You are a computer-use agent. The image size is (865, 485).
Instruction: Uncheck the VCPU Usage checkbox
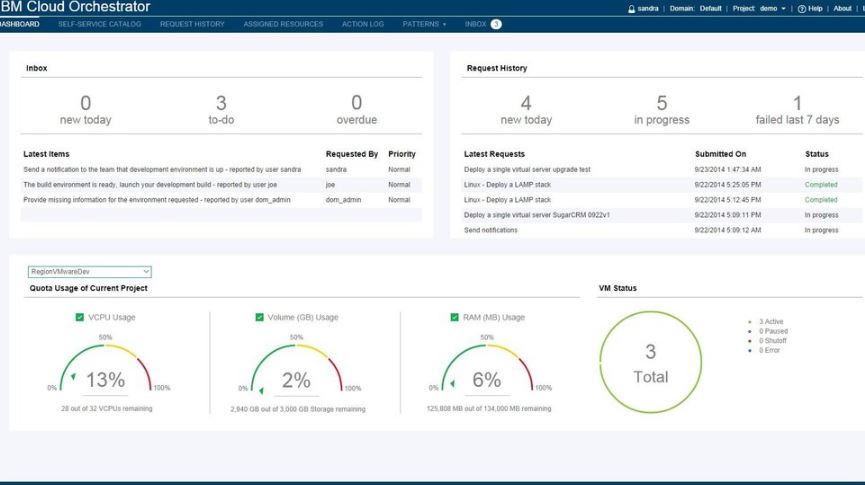[79, 317]
